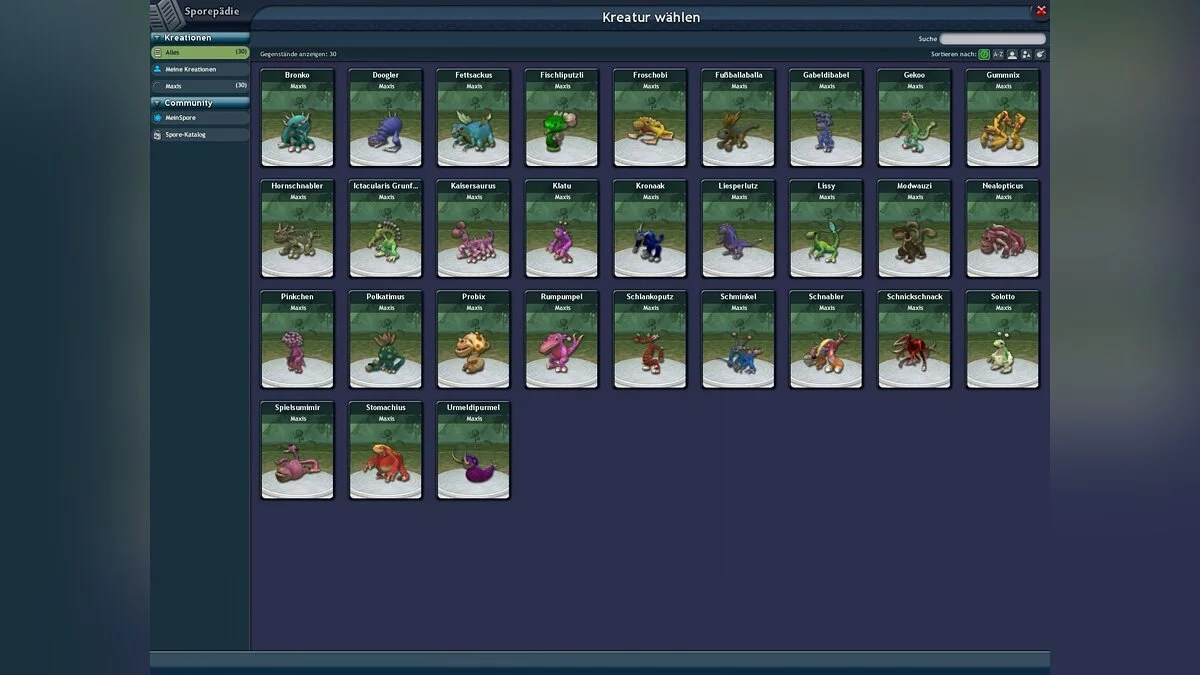
Task: Focus the Suche search field
Action: pos(992,39)
